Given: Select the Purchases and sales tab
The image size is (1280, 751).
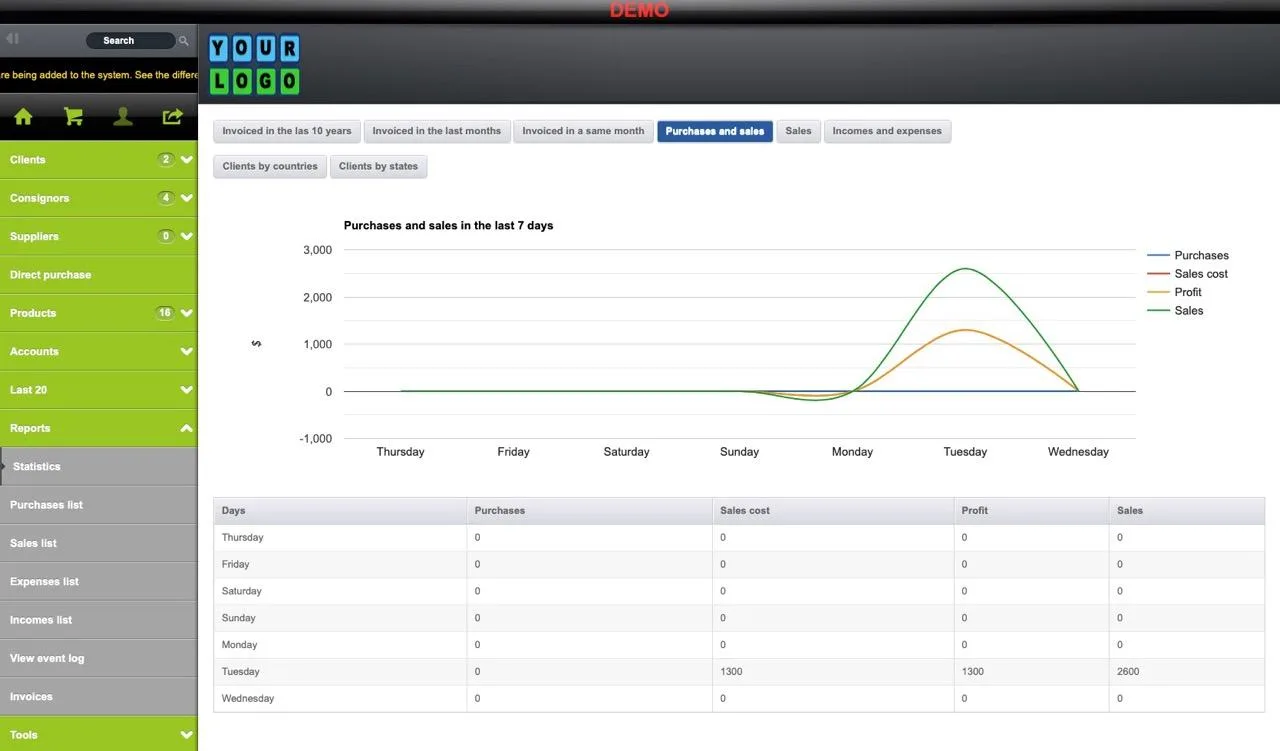Looking at the screenshot, I should 715,131.
